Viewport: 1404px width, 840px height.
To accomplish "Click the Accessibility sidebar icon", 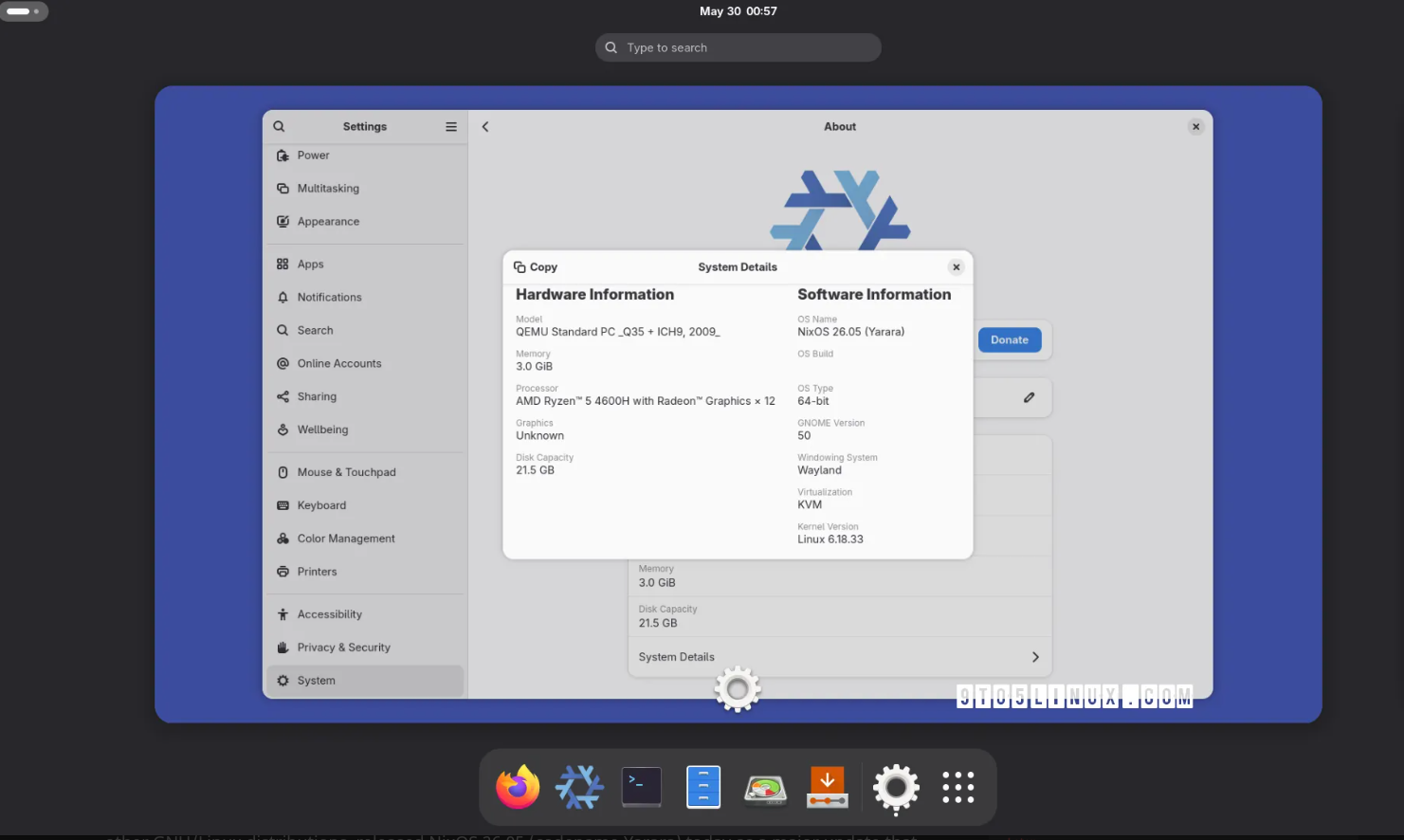I will (283, 614).
